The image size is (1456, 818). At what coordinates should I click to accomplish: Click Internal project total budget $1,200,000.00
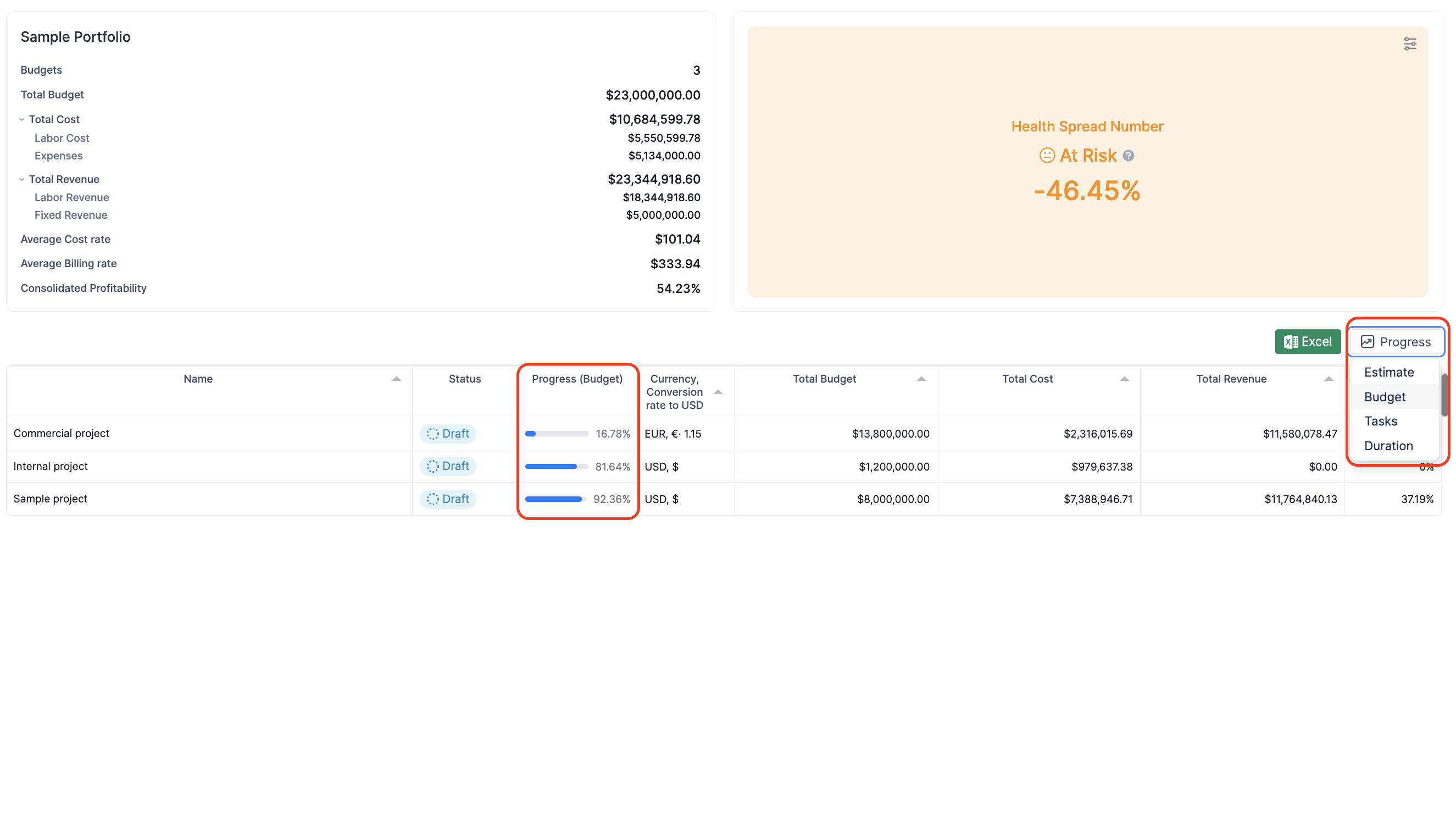pyautogui.click(x=894, y=467)
